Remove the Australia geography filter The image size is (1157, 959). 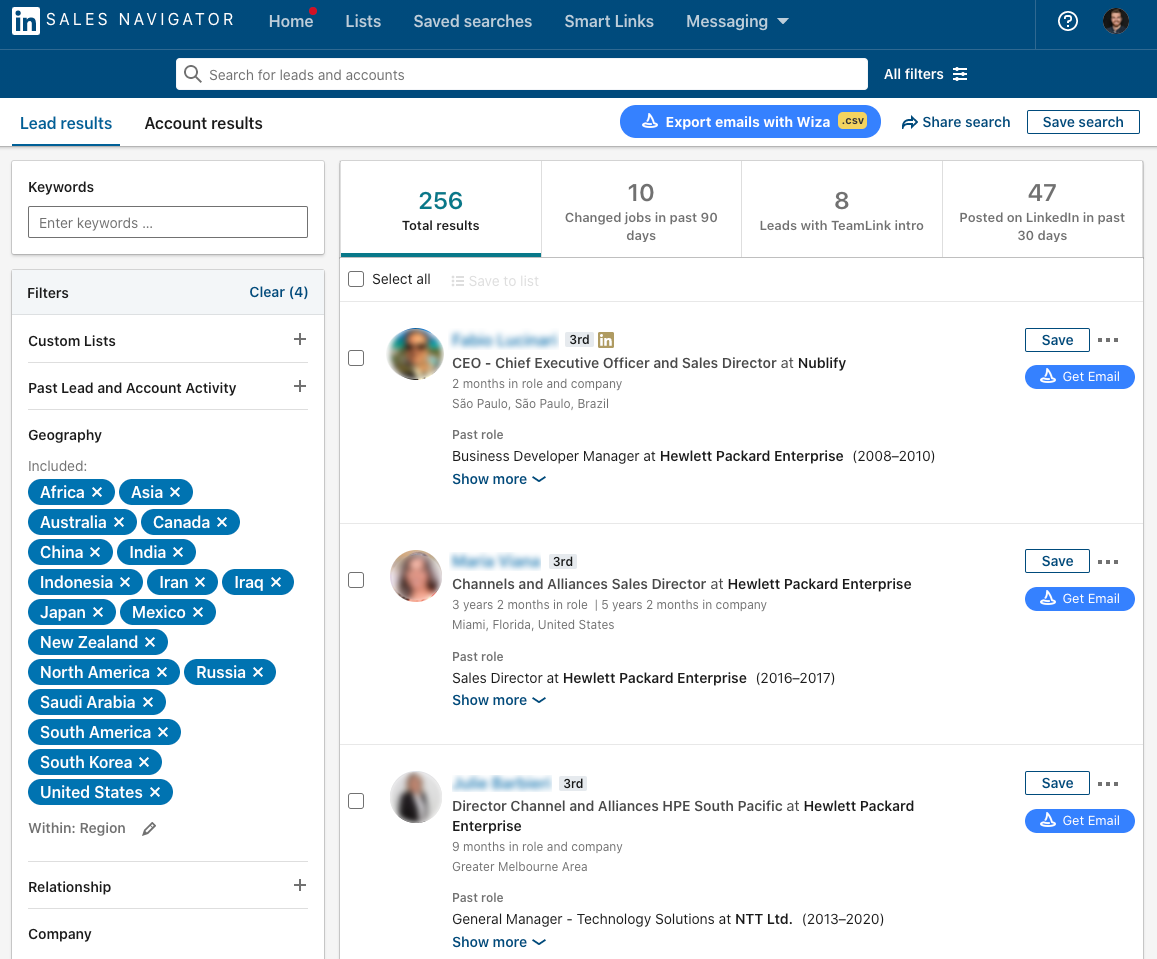(119, 522)
